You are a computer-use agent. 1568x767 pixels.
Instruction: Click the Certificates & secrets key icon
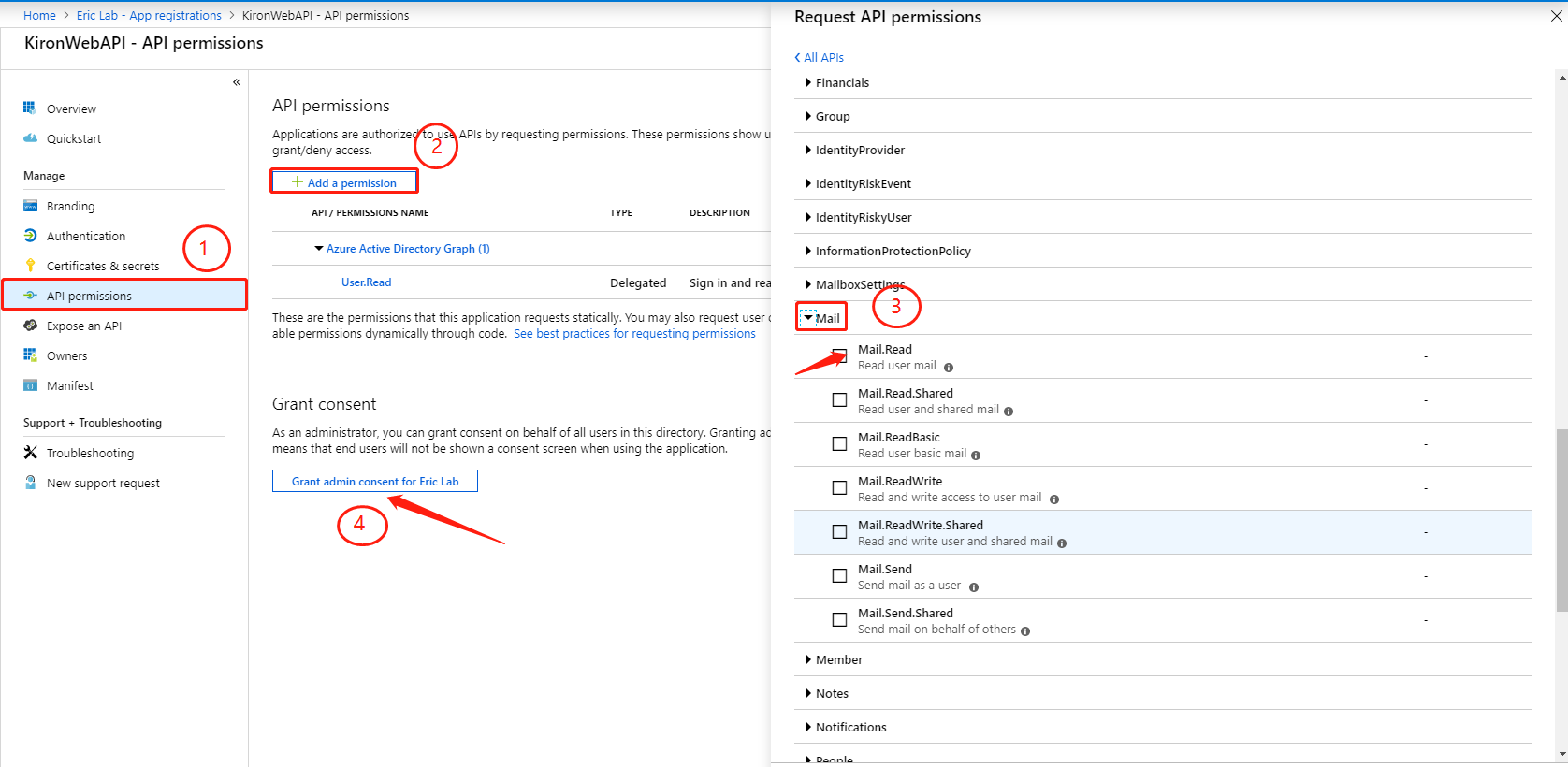(x=30, y=266)
